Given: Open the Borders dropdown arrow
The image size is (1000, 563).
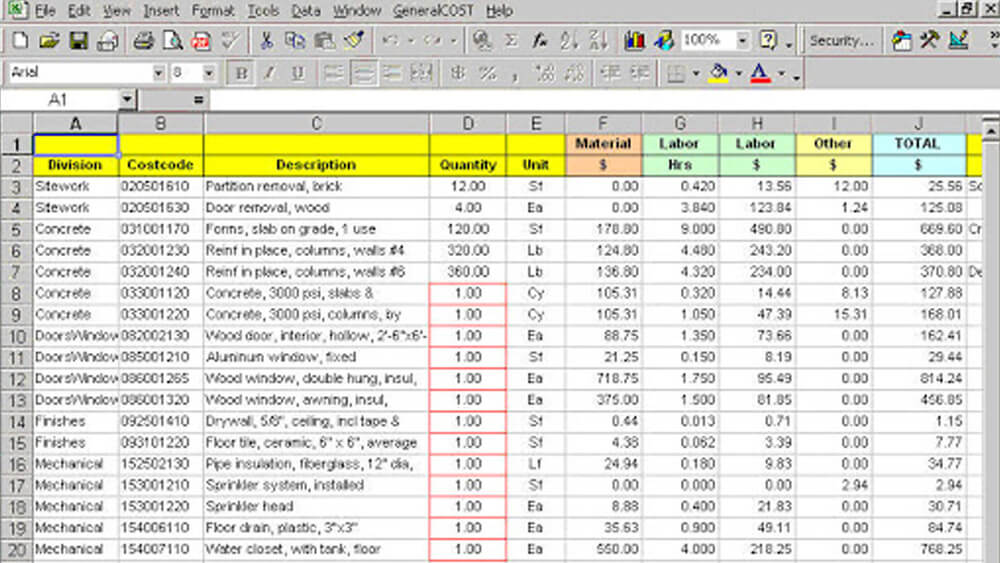Looking at the screenshot, I should tap(696, 73).
